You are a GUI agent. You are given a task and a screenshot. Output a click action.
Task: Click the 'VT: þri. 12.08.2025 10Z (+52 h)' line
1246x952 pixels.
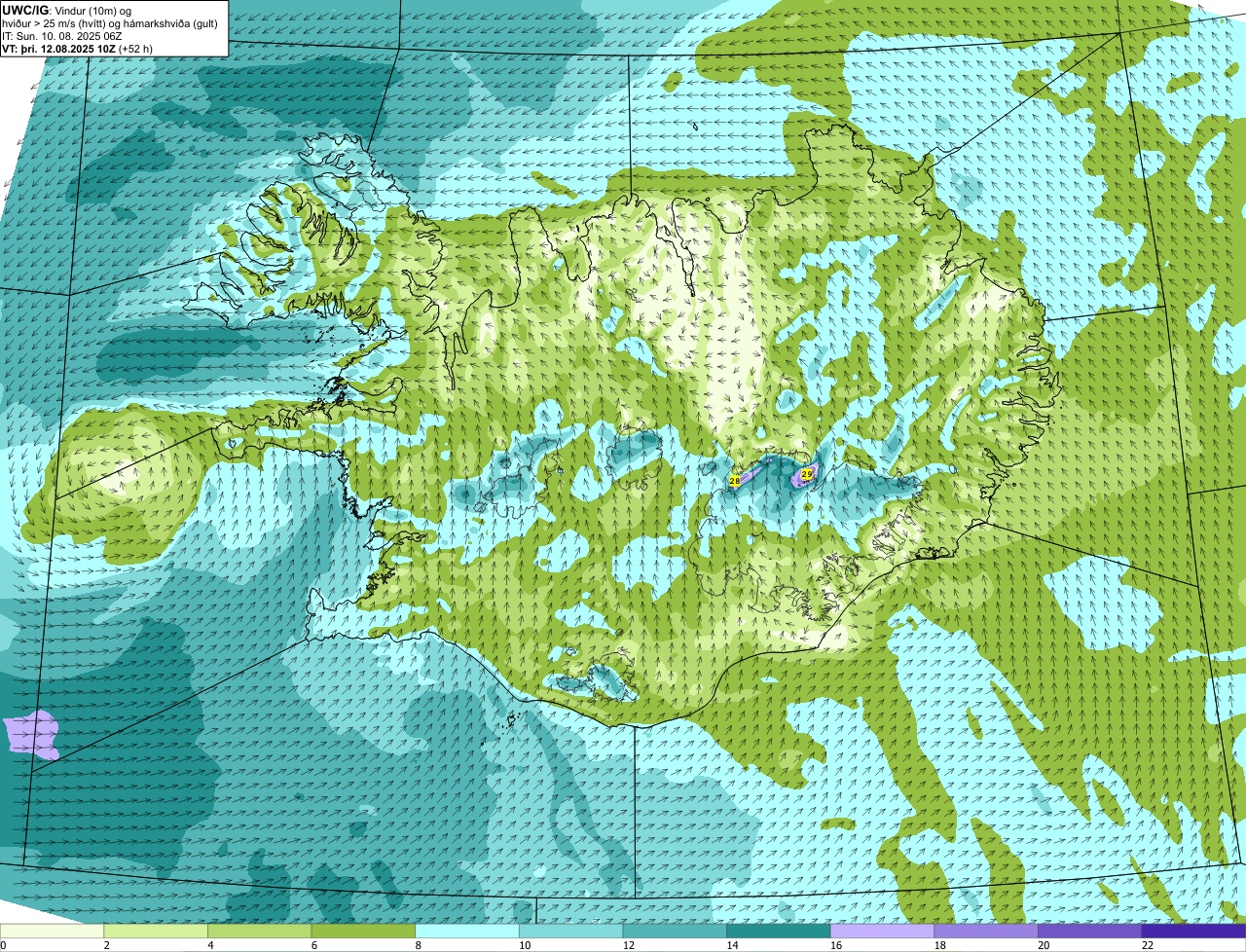(77, 49)
